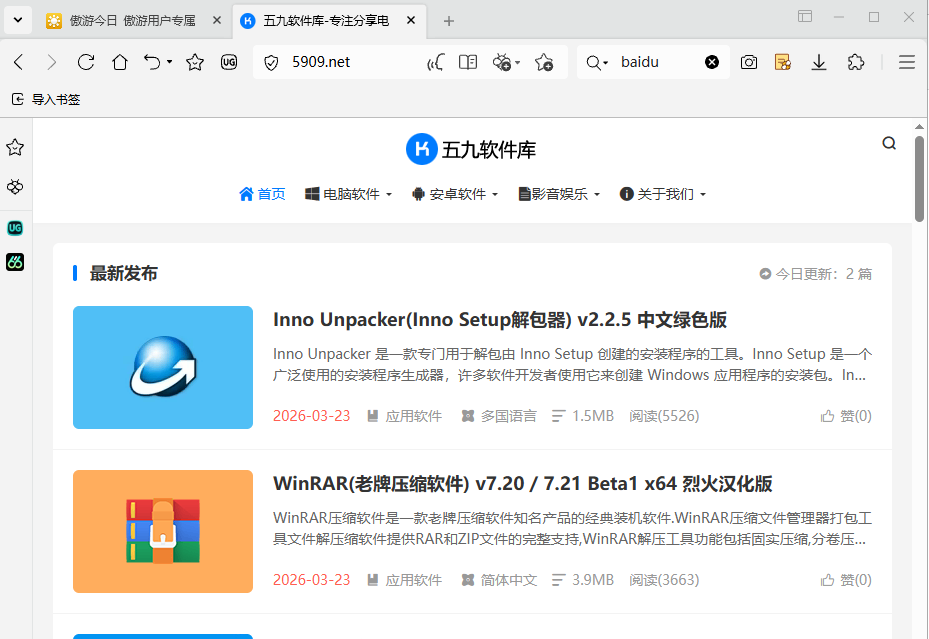Like the Inno Unpacker post
Image resolution: width=929 pixels, height=639 pixels.
coord(846,416)
